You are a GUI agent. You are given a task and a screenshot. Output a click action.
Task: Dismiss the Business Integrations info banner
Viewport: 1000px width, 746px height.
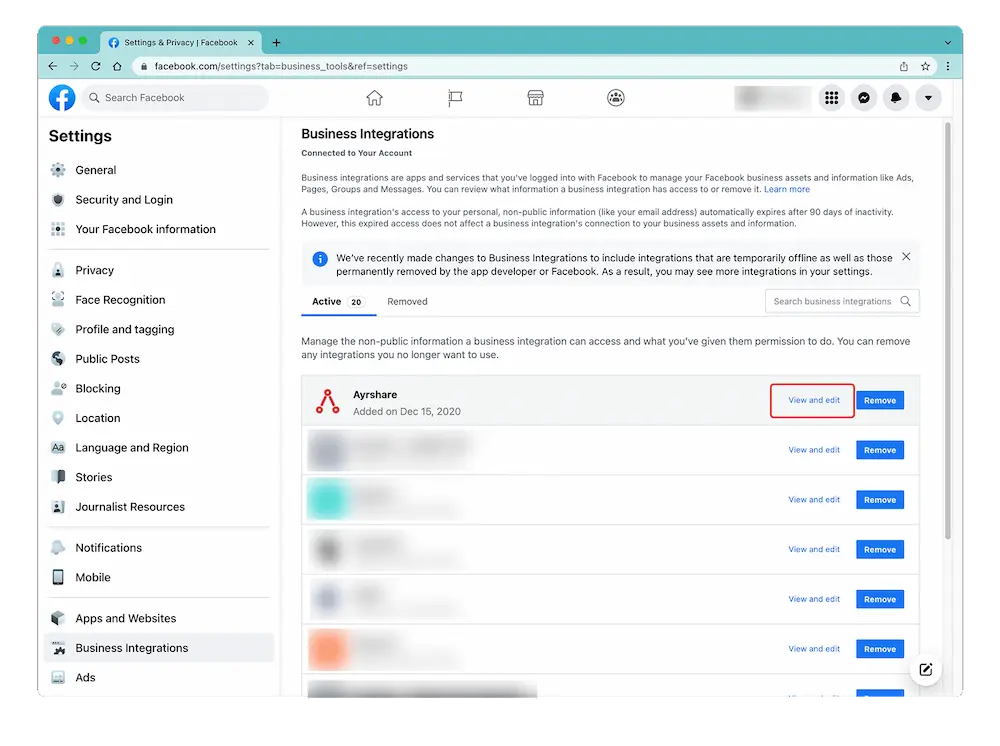[x=906, y=257]
